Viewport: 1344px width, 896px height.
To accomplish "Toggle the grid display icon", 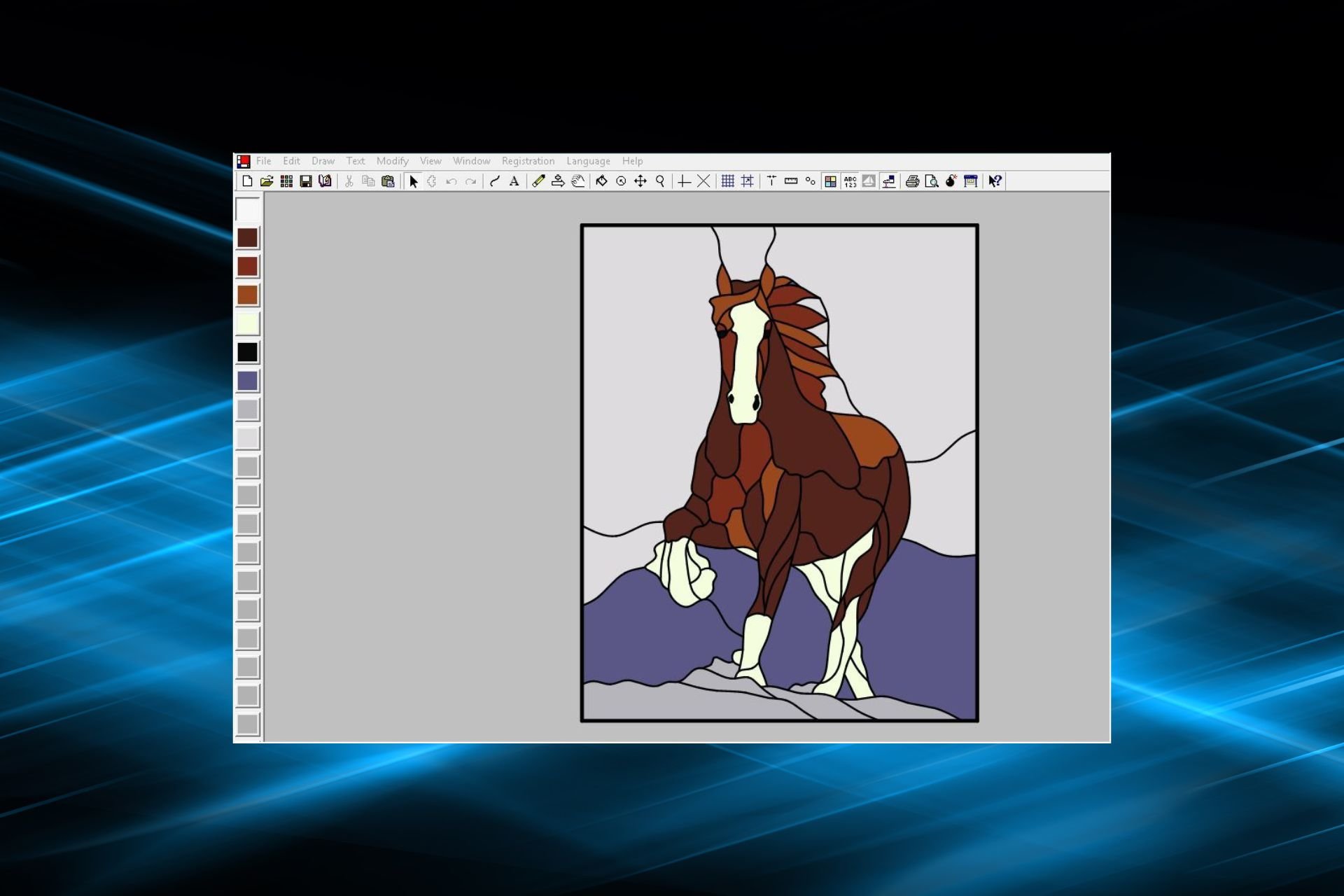I will 728,181.
